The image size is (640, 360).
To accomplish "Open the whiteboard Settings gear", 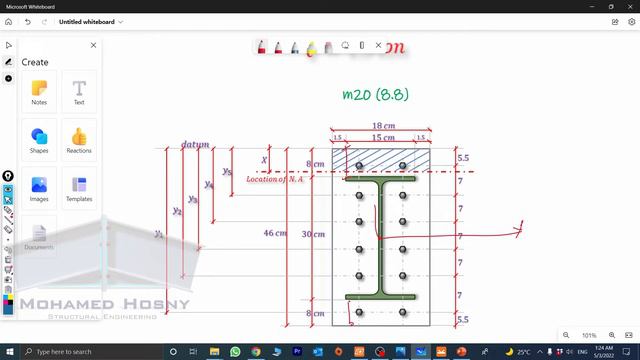I will click(x=631, y=22).
